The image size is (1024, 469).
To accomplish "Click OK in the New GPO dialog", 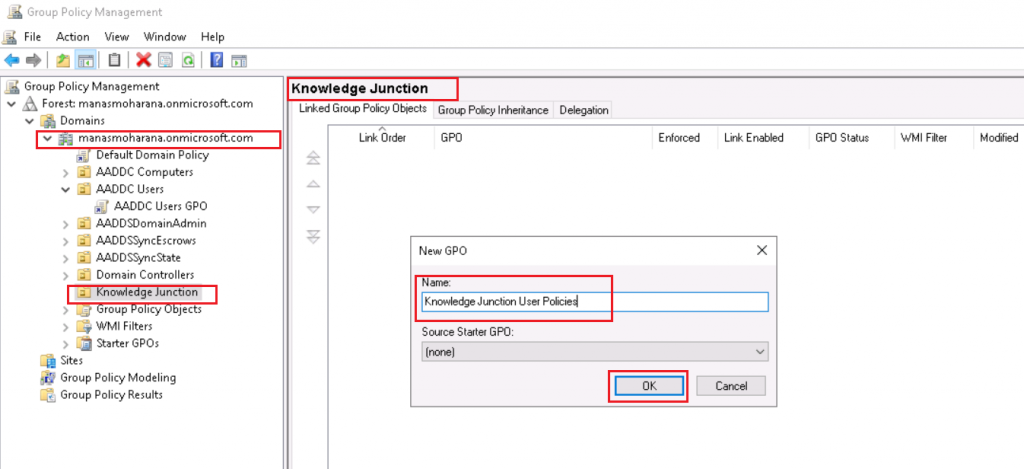I will point(647,386).
